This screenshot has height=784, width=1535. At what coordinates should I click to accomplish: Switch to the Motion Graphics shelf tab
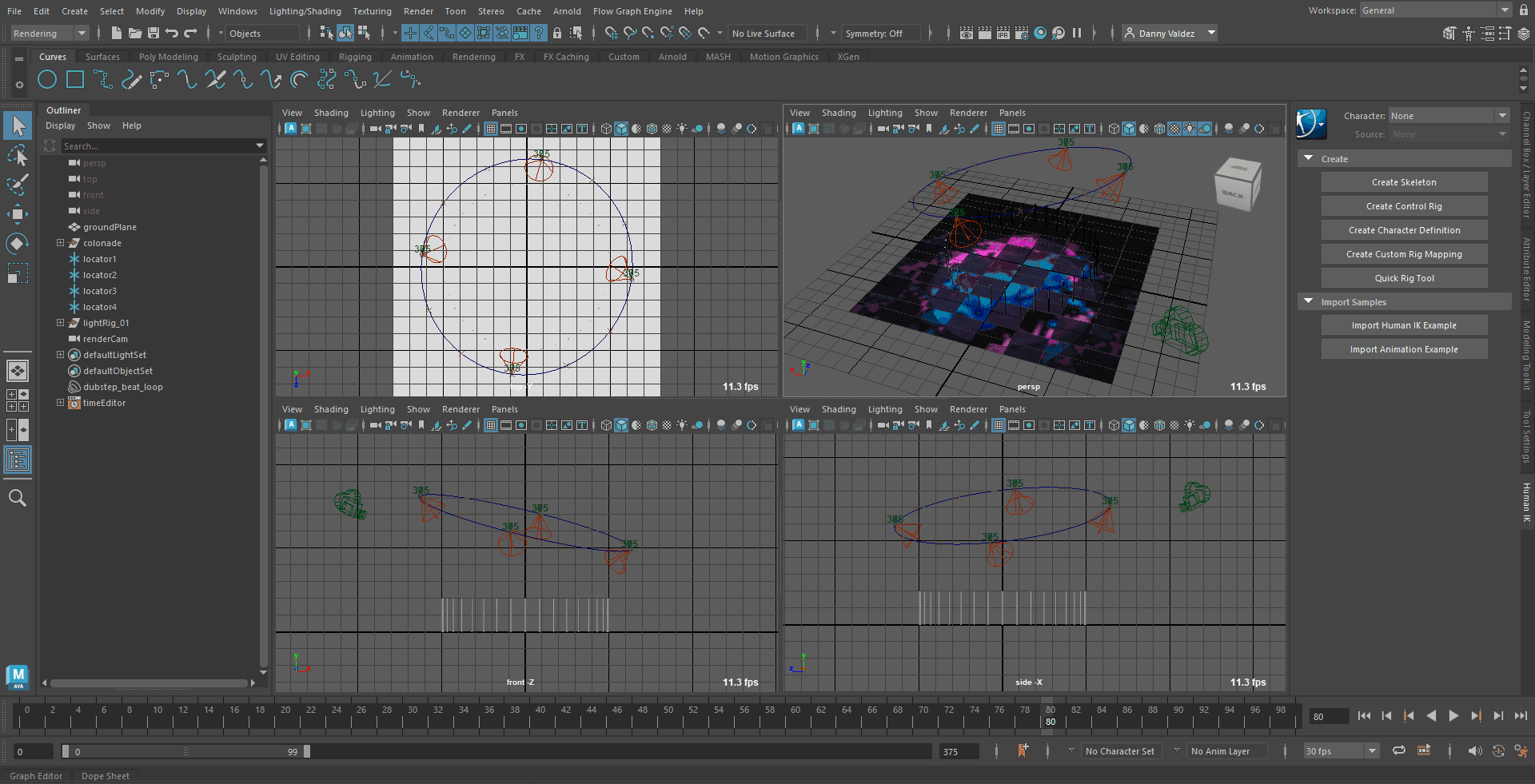tap(783, 57)
